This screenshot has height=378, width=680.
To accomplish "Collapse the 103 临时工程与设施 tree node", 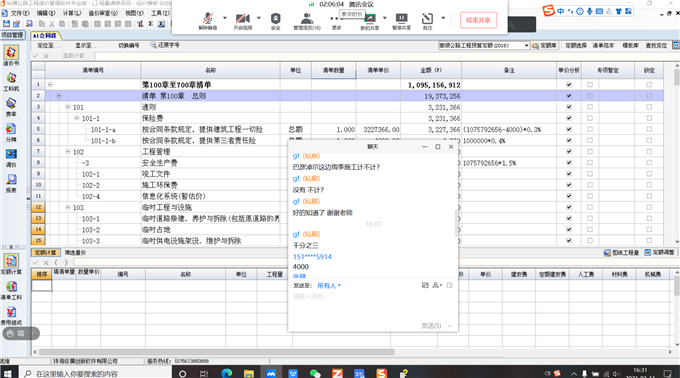I will pyautogui.click(x=68, y=207).
